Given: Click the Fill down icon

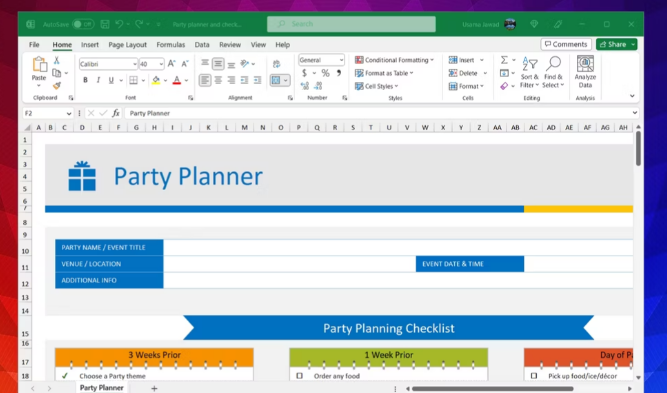Looking at the screenshot, I should (x=504, y=73).
